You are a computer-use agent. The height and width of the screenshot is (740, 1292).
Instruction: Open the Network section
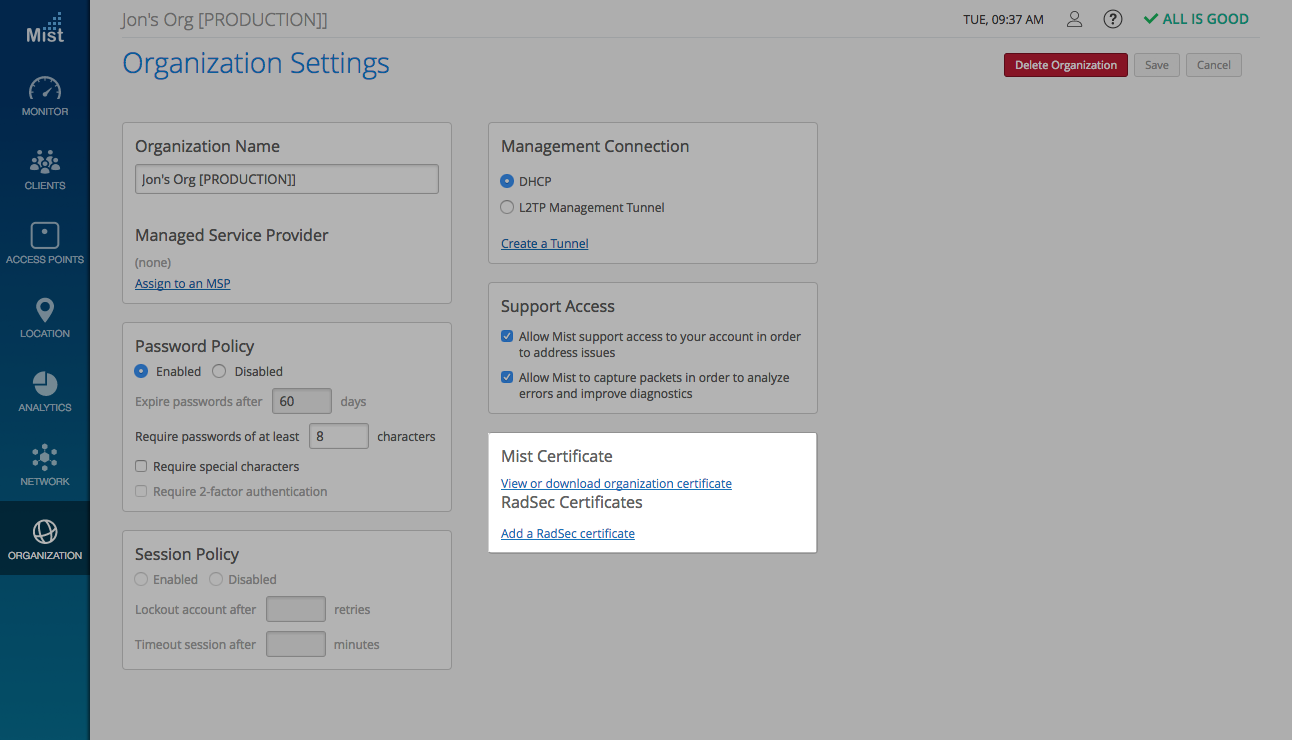coord(45,466)
